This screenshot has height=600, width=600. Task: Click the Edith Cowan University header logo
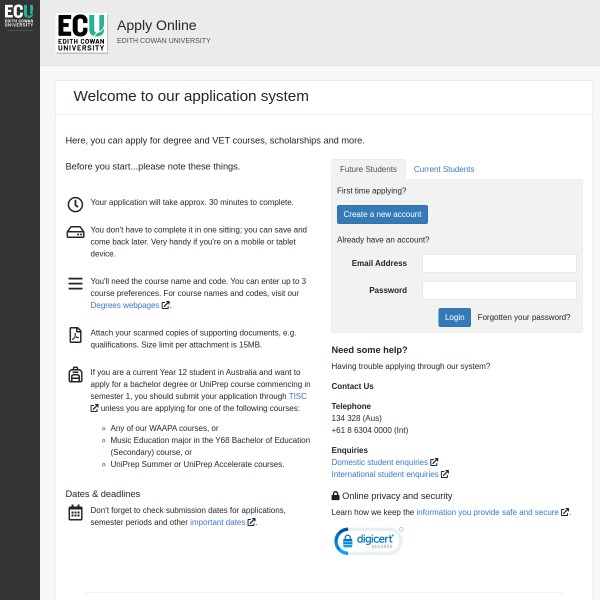pos(81,32)
